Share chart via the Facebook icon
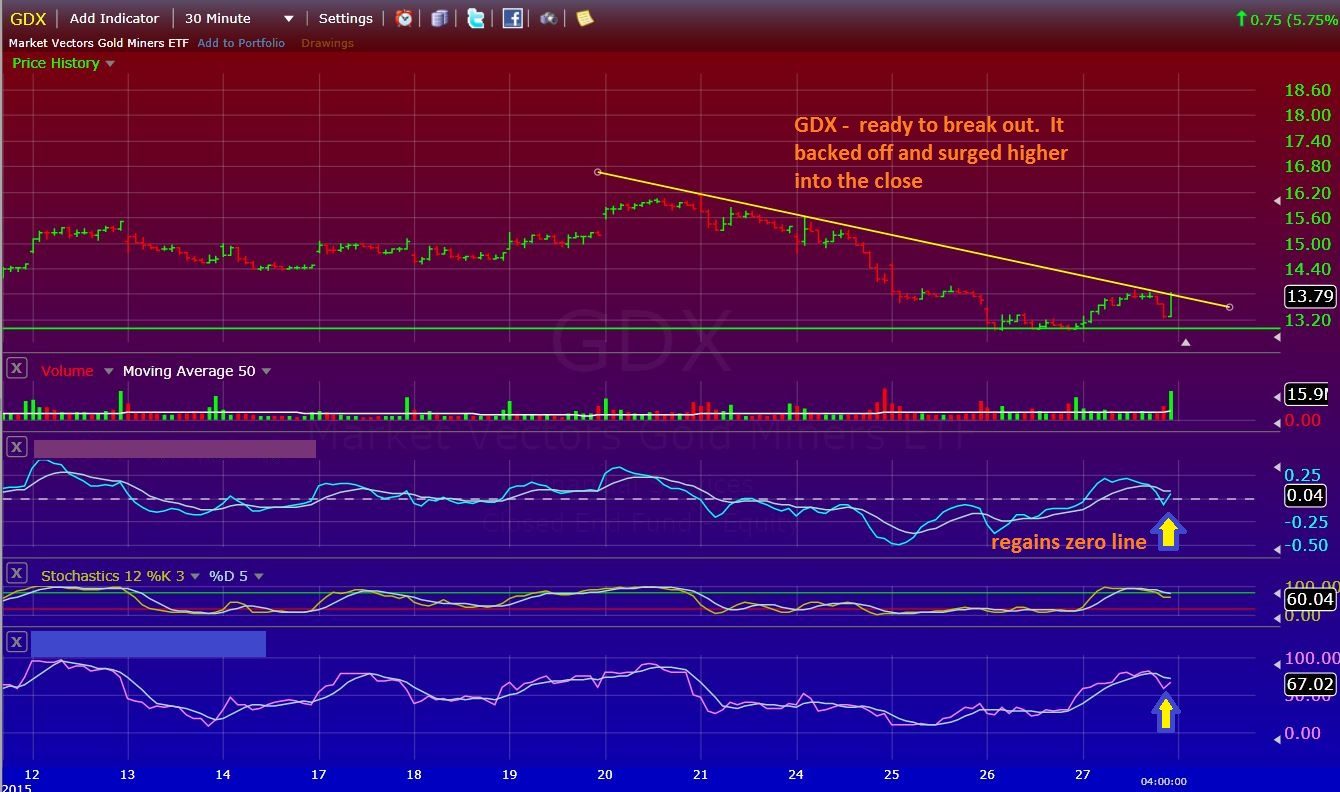This screenshot has width=1340, height=792. pos(512,18)
